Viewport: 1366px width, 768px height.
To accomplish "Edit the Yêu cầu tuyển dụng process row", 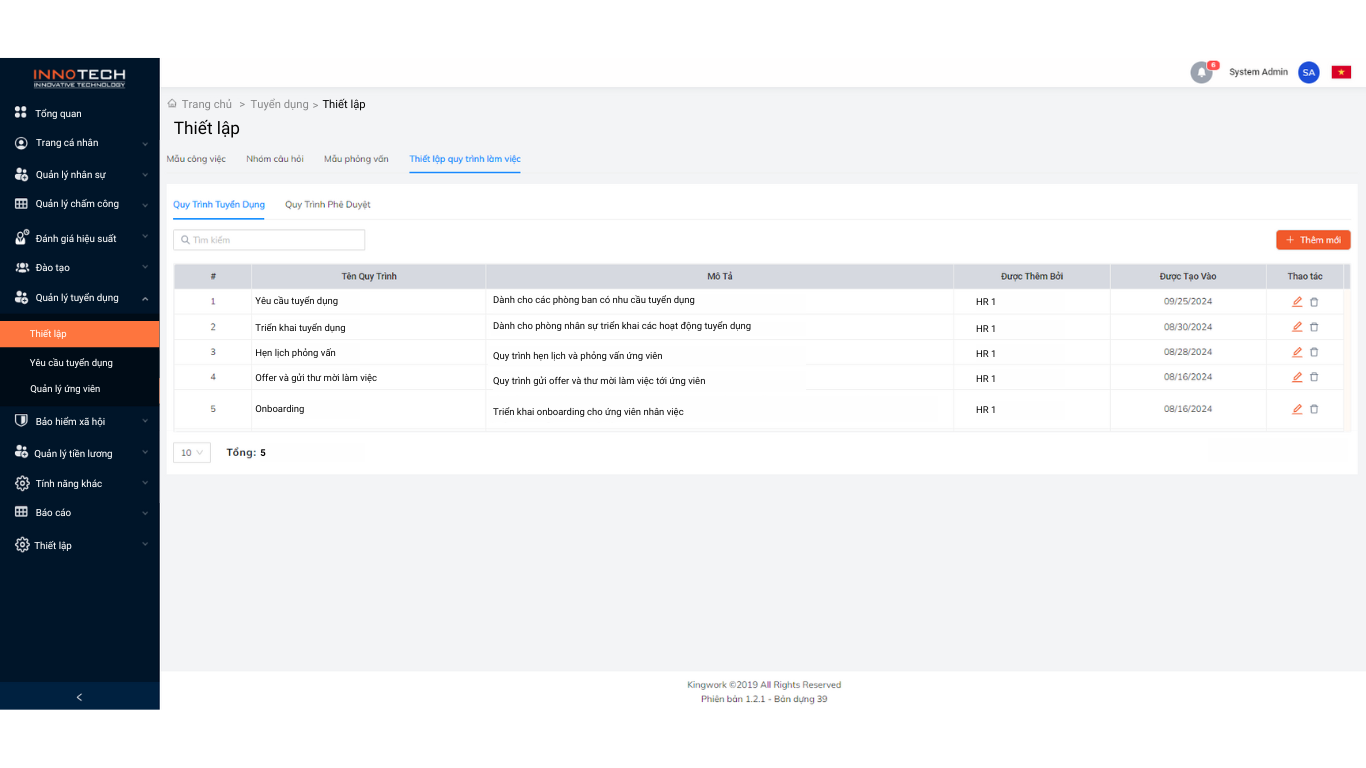I will tap(1297, 301).
